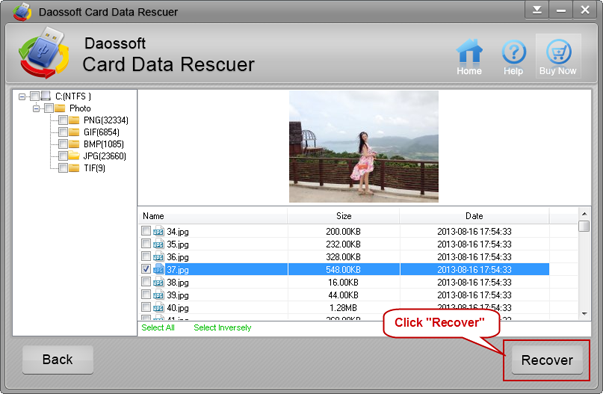Screen dimensions: 603x394
Task: Sort by the Date column header
Action: tap(474, 216)
